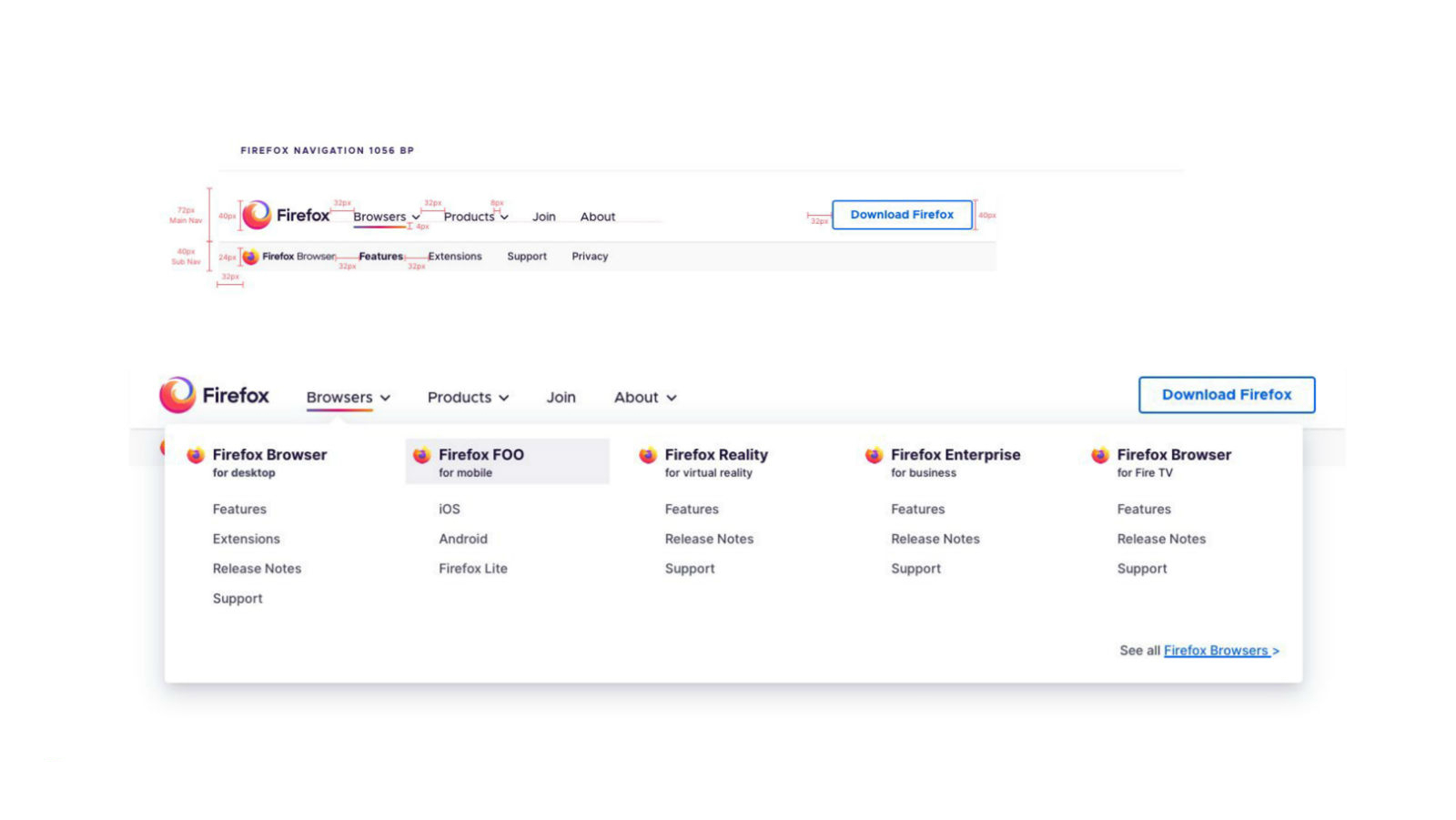Click the small Firefox logo in the spec mockup

tap(257, 215)
